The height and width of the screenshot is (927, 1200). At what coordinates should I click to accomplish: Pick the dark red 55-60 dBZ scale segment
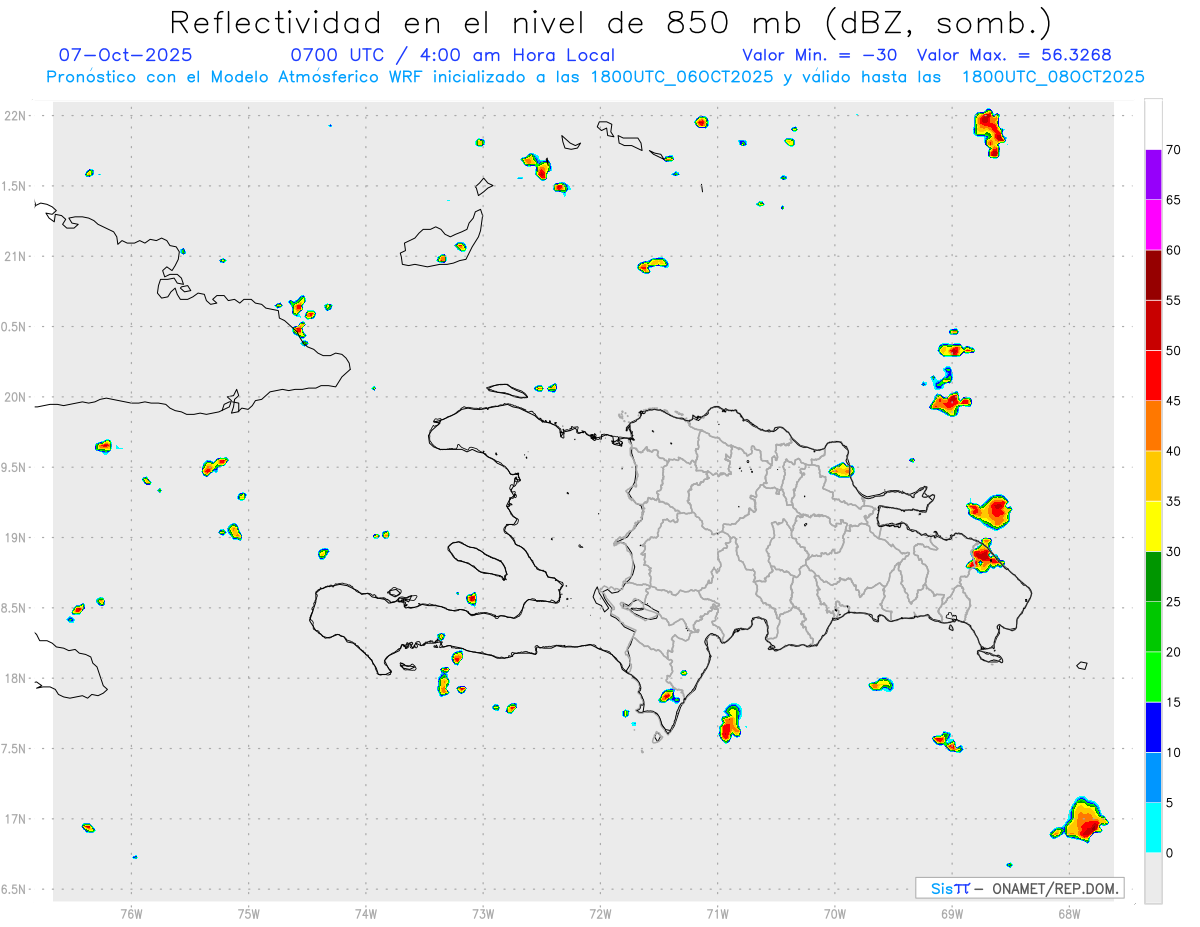[1153, 275]
